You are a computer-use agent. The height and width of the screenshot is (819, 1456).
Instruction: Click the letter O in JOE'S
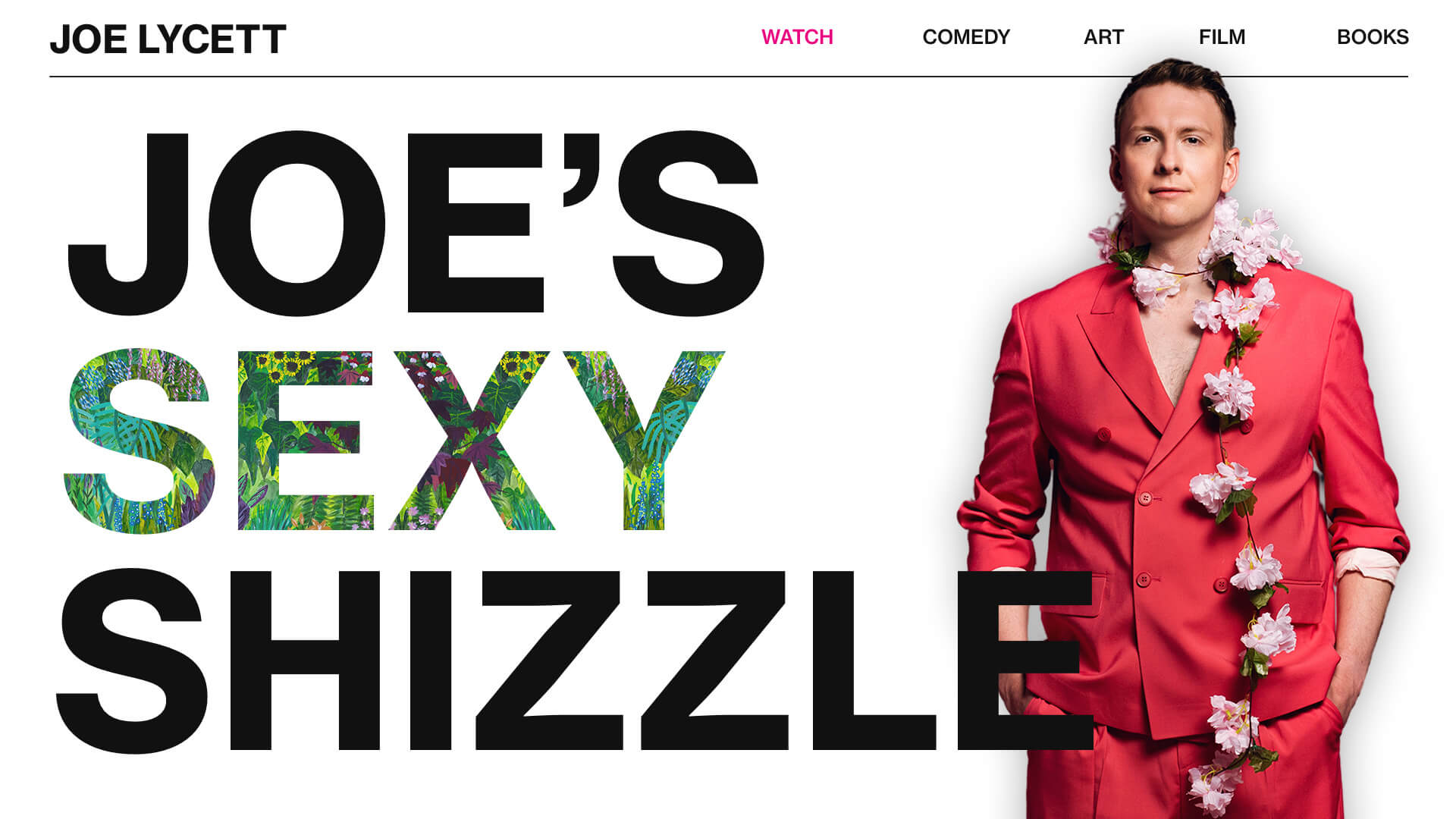coord(297,223)
